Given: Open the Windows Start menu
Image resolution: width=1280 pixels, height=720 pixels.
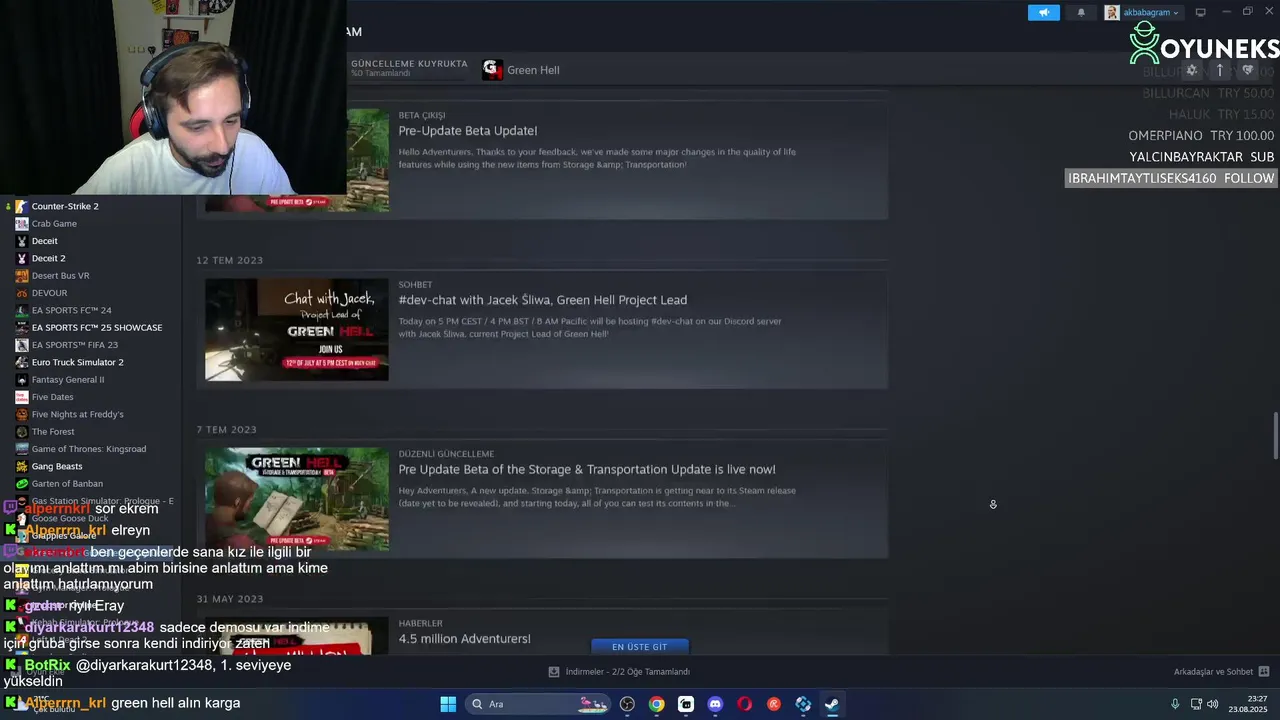Looking at the screenshot, I should coord(448,704).
